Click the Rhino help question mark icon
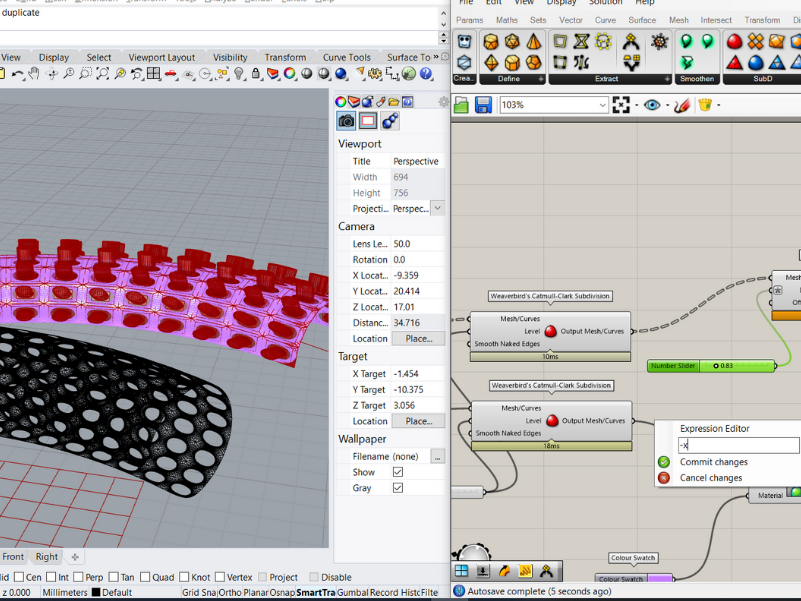 click(x=428, y=74)
